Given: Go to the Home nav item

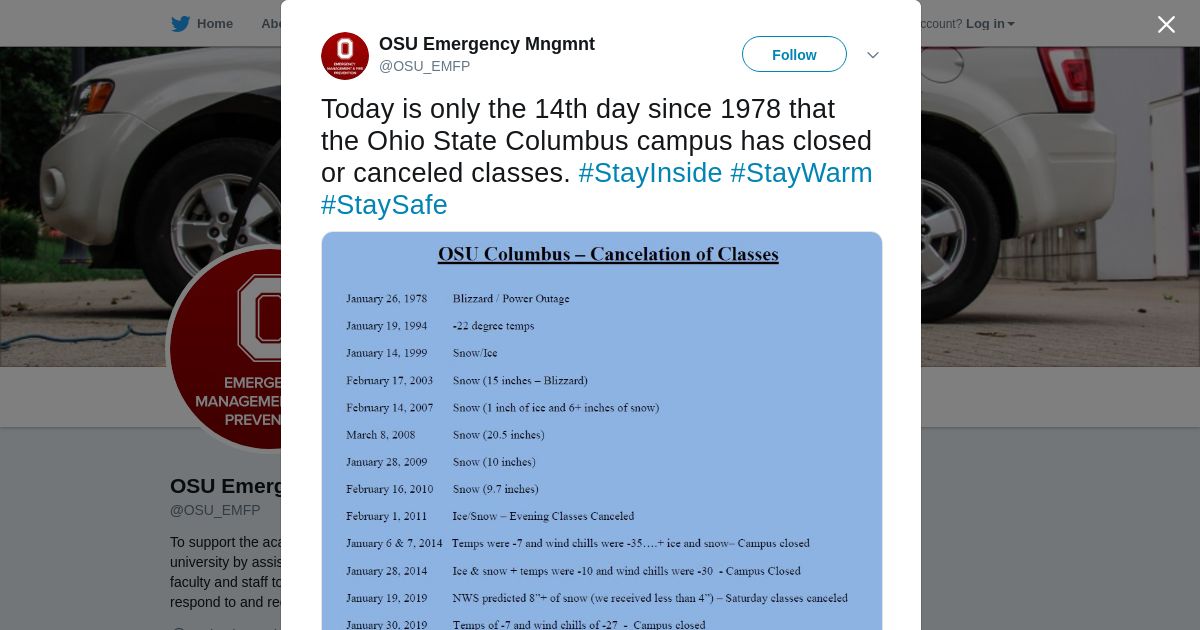Looking at the screenshot, I should [x=214, y=24].
